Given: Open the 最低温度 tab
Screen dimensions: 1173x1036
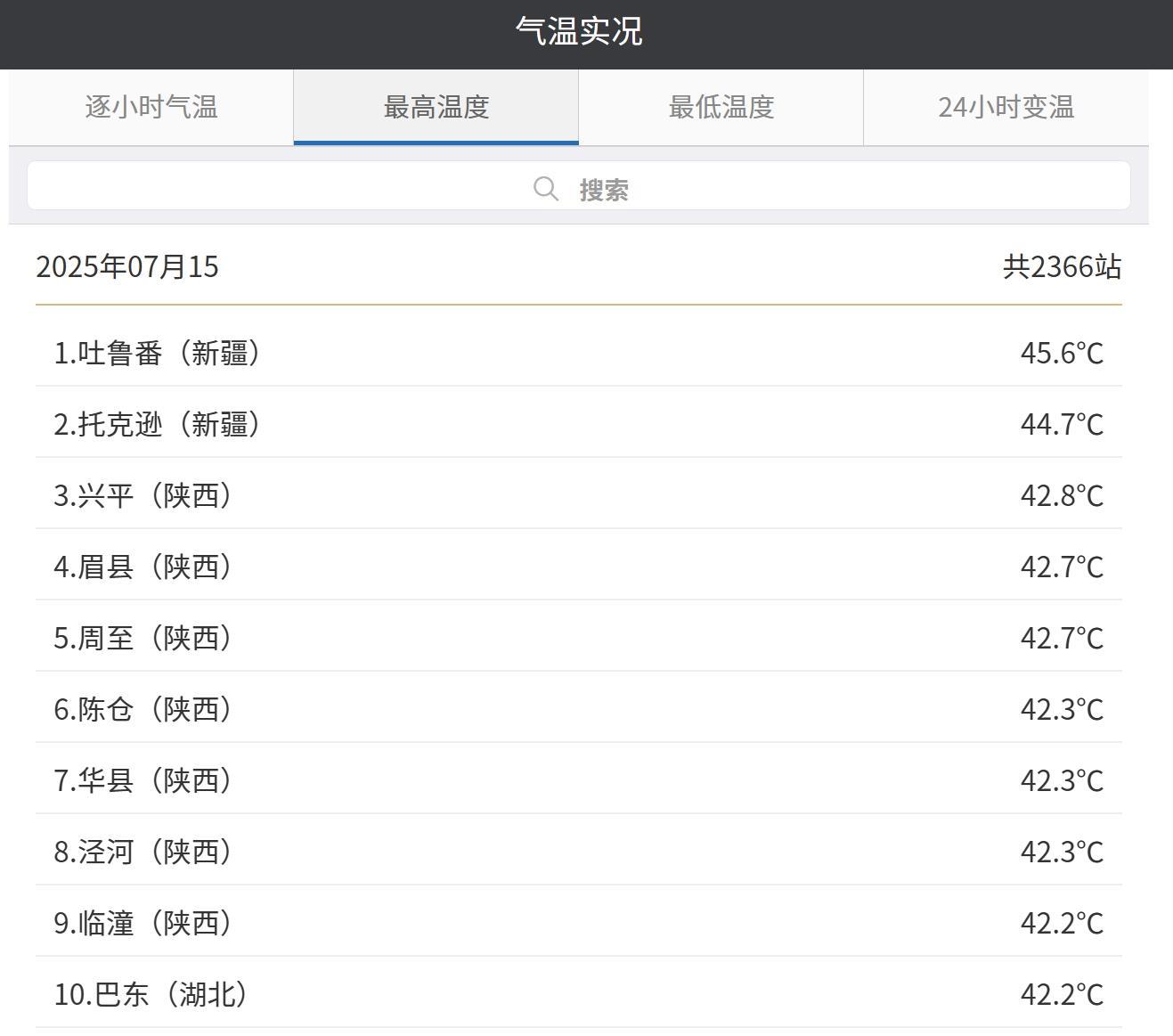Looking at the screenshot, I should click(721, 107).
